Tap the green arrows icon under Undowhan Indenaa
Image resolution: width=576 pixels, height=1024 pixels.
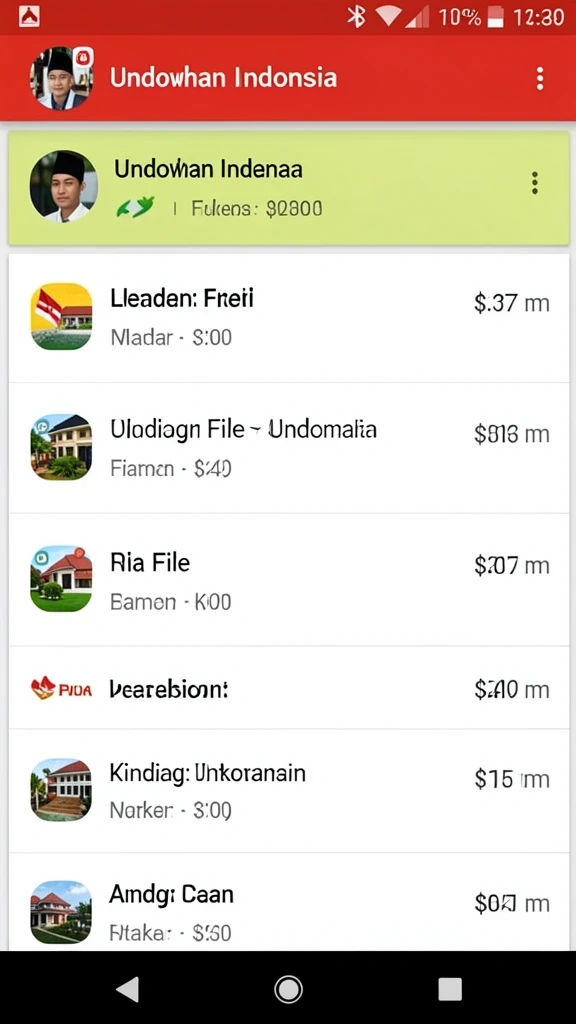pos(135,208)
